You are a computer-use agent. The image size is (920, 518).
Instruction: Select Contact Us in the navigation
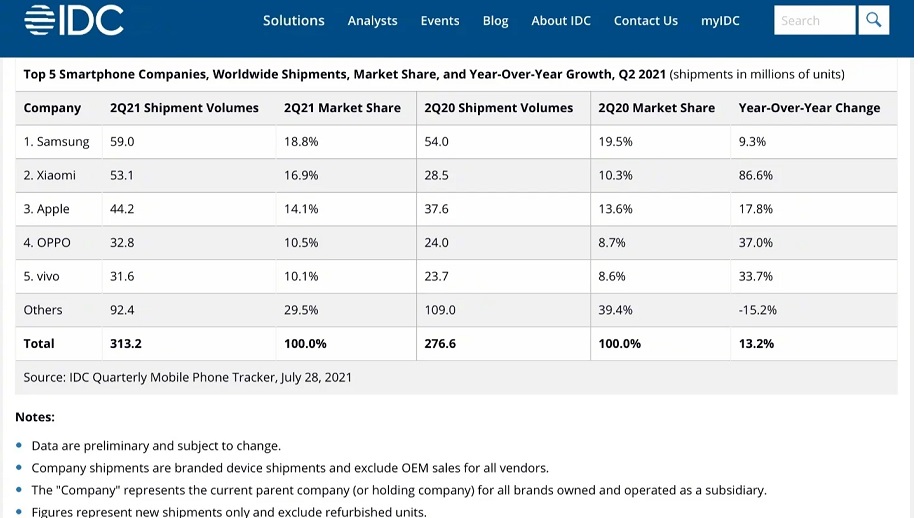(x=645, y=21)
